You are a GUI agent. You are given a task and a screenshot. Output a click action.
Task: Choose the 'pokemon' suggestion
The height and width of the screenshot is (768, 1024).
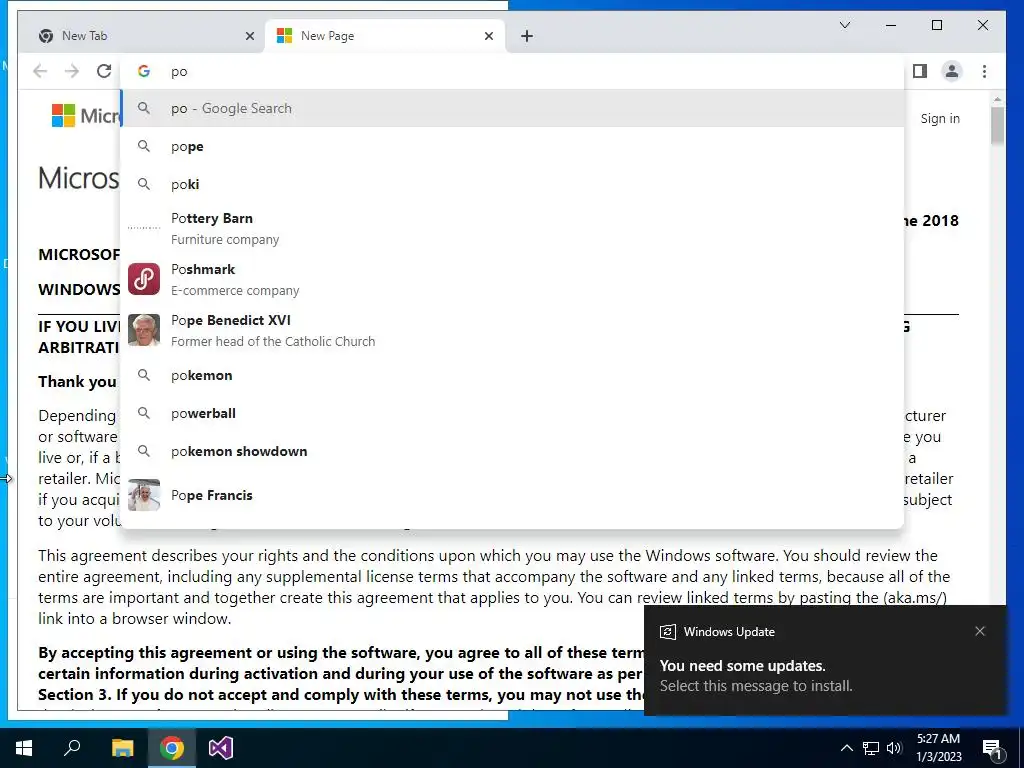pos(513,376)
